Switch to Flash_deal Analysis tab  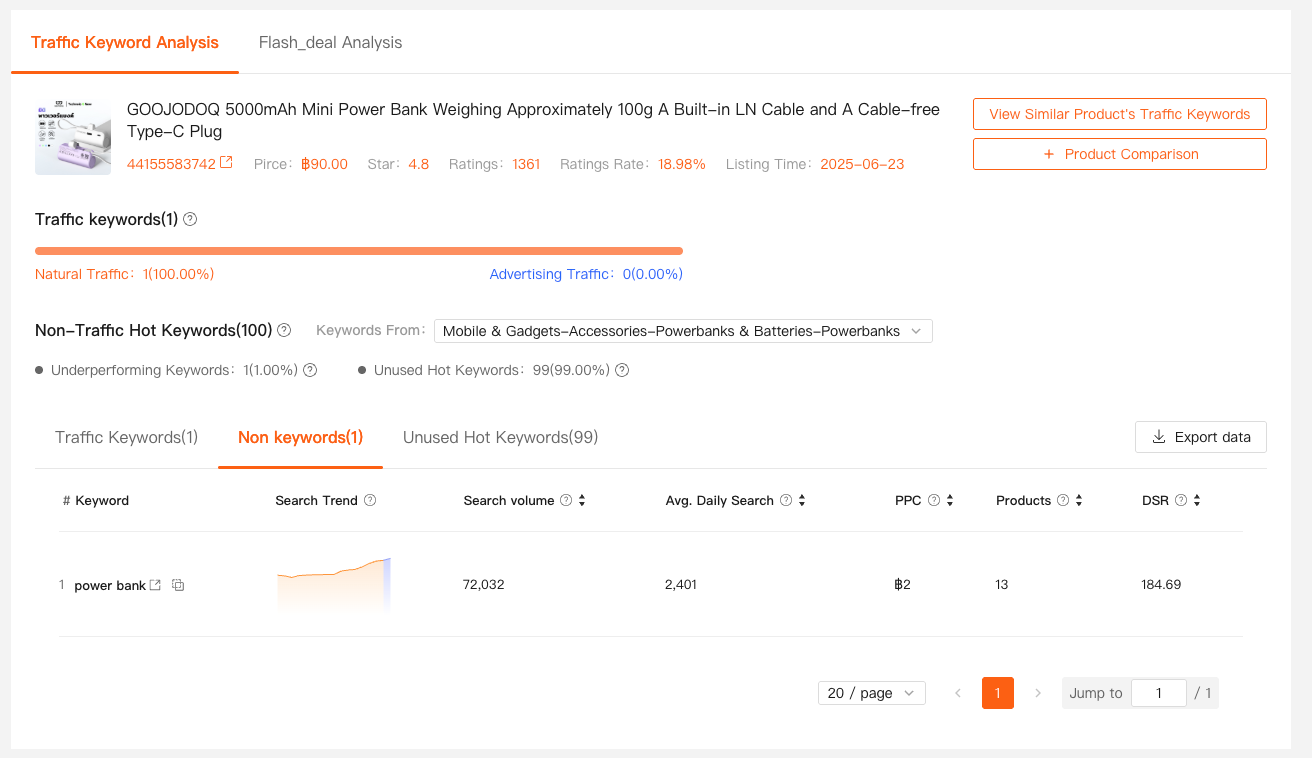pos(330,42)
